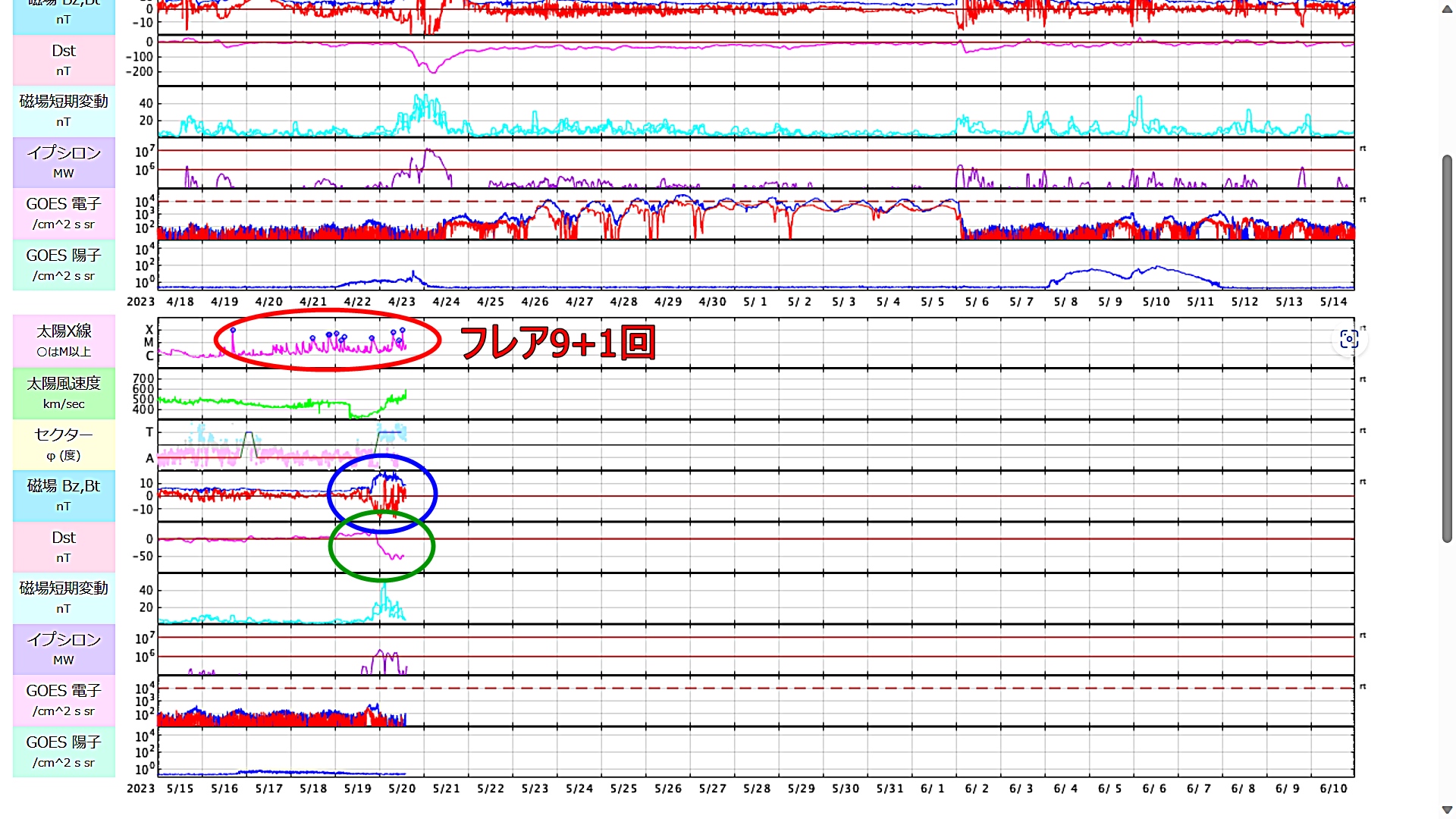This screenshot has width=1456, height=819.
Task: Click the scroll up arrow of page scrollbar
Action: [1446, 10]
